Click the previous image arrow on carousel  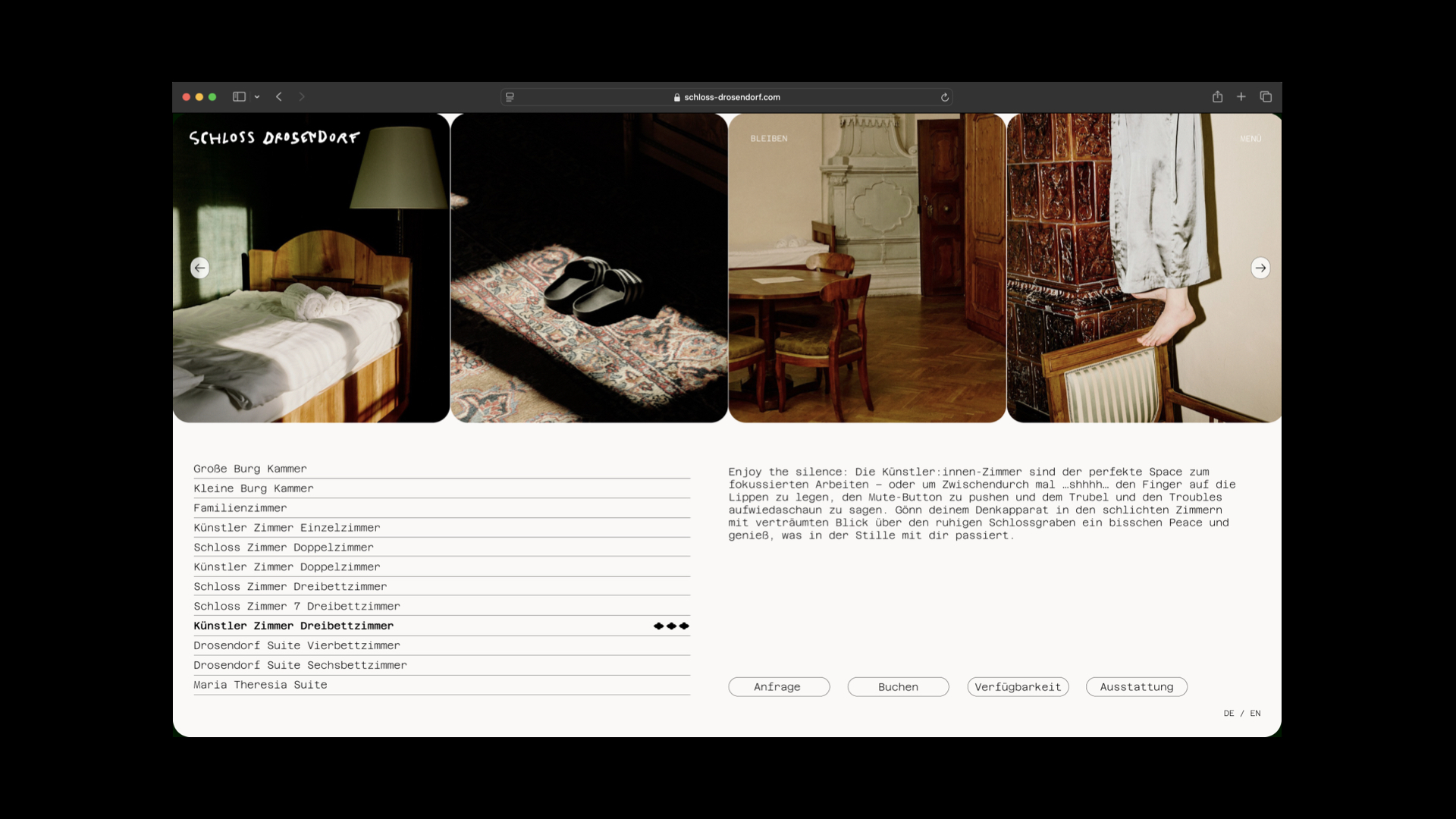pos(199,268)
